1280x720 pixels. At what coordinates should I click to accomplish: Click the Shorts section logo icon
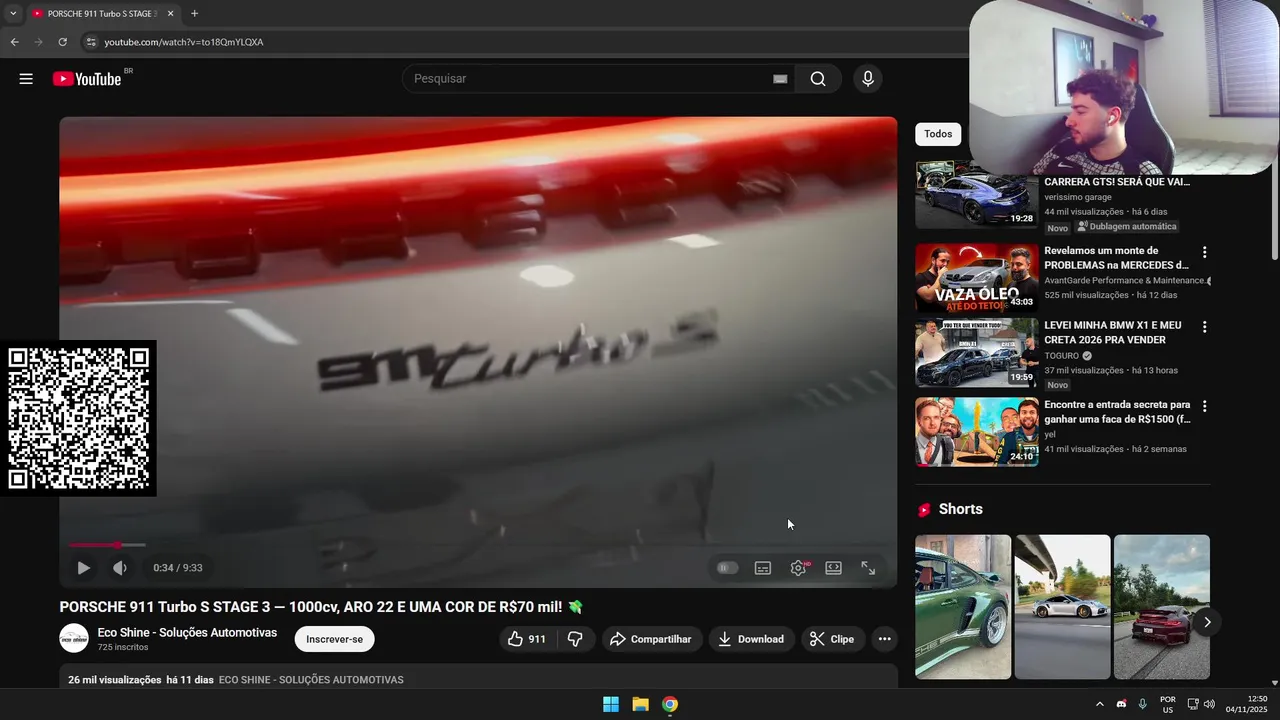(x=924, y=510)
